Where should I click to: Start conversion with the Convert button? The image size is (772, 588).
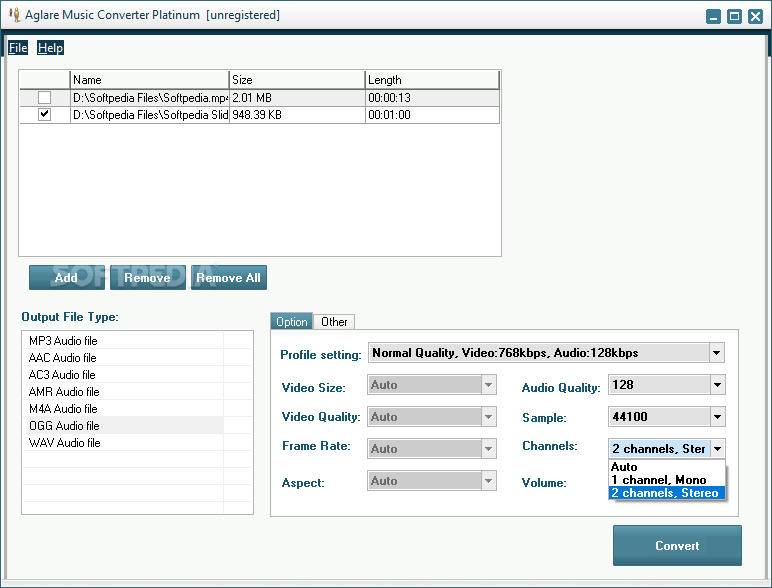[x=677, y=545]
